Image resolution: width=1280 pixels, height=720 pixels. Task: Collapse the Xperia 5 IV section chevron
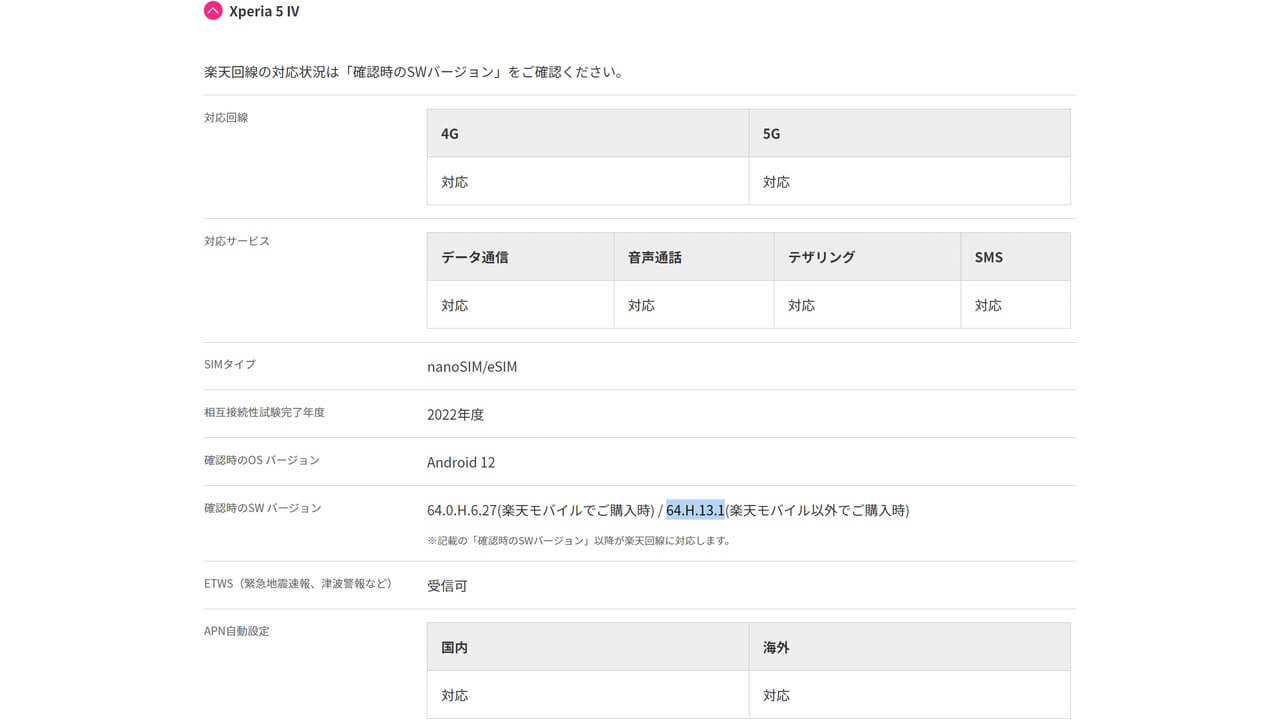tap(211, 10)
